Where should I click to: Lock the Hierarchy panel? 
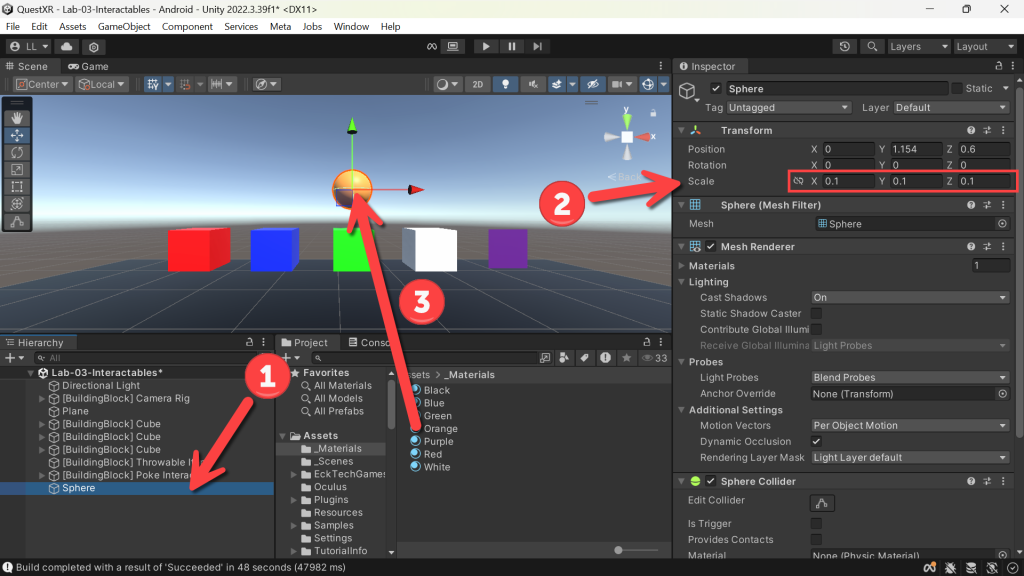(x=249, y=342)
